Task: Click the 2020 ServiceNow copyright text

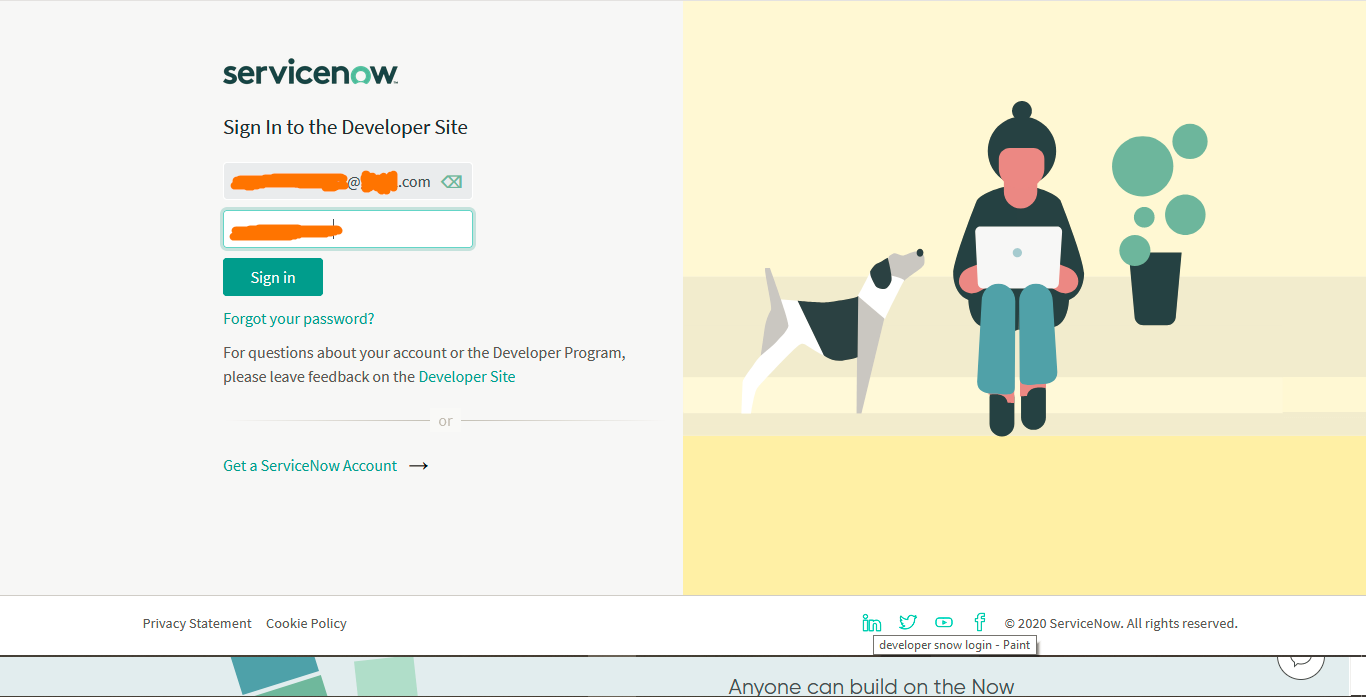Action: 1121,623
